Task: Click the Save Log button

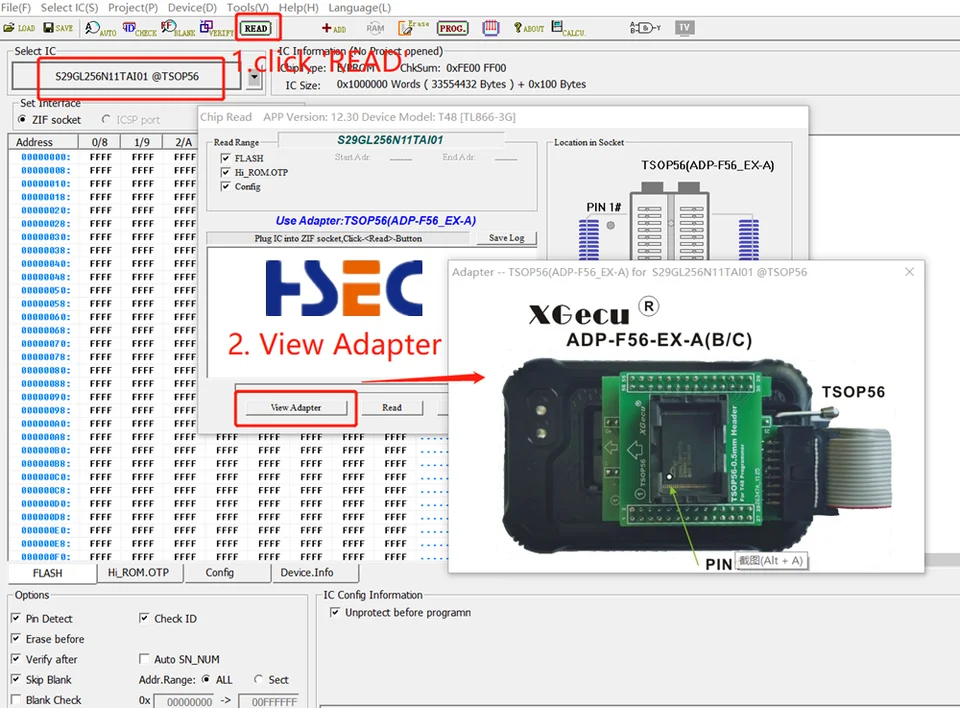Action: (x=506, y=238)
